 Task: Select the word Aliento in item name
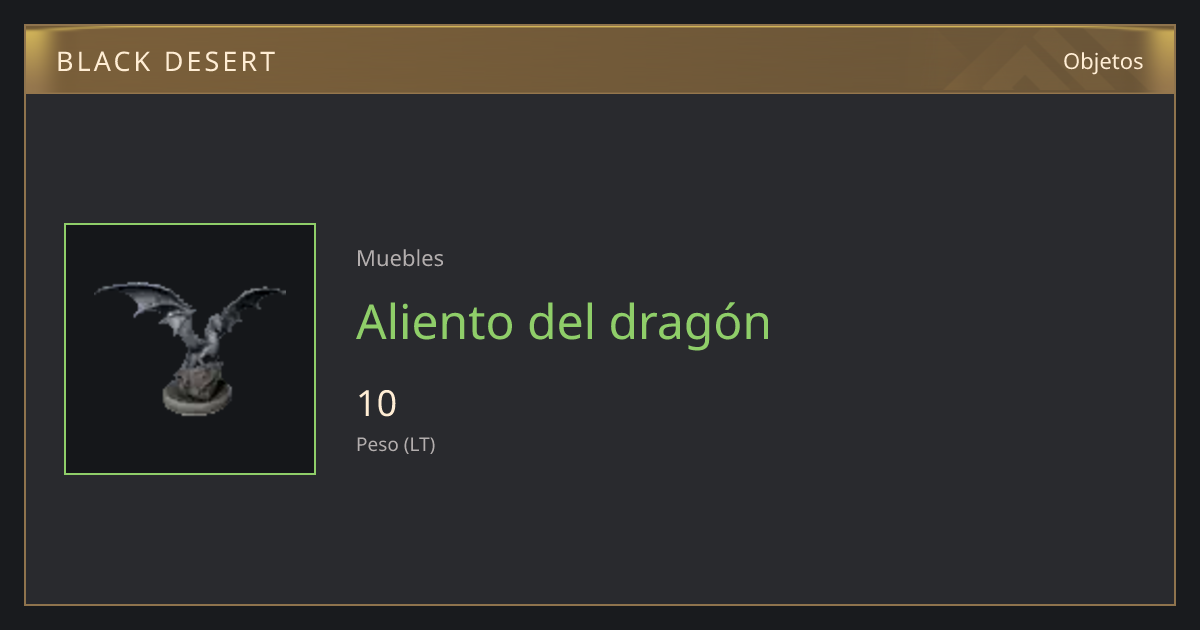[x=435, y=322]
